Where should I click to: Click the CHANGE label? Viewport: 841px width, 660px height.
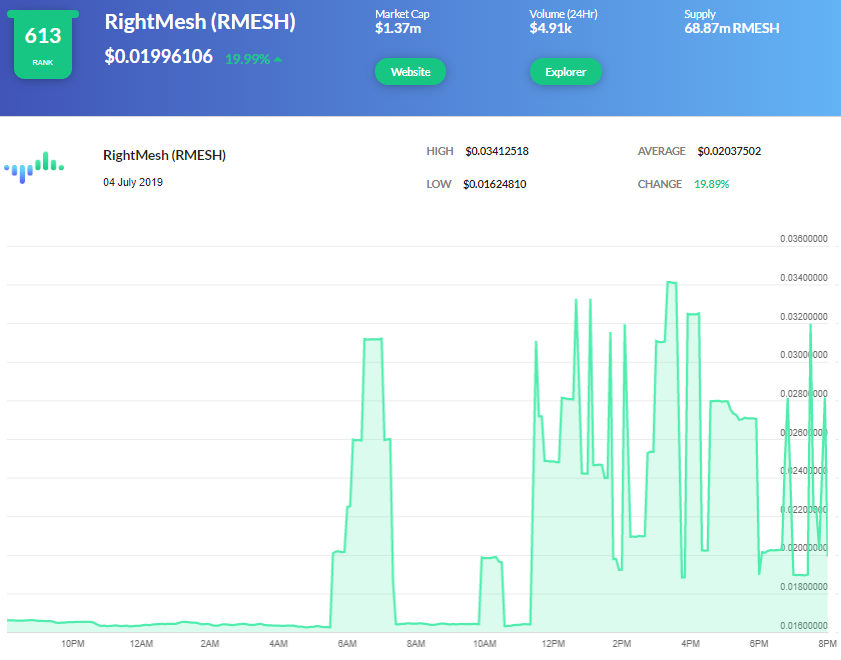[x=660, y=184]
